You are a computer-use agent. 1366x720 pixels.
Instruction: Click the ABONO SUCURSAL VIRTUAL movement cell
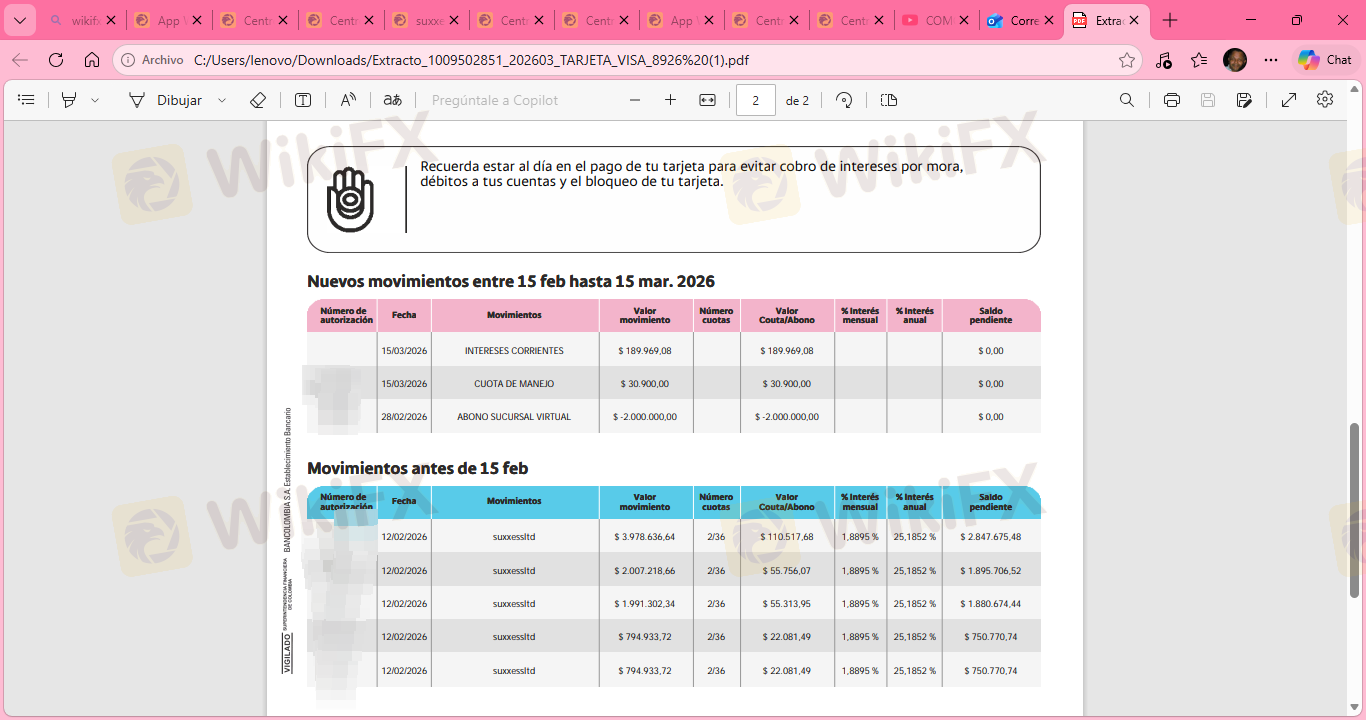(514, 417)
